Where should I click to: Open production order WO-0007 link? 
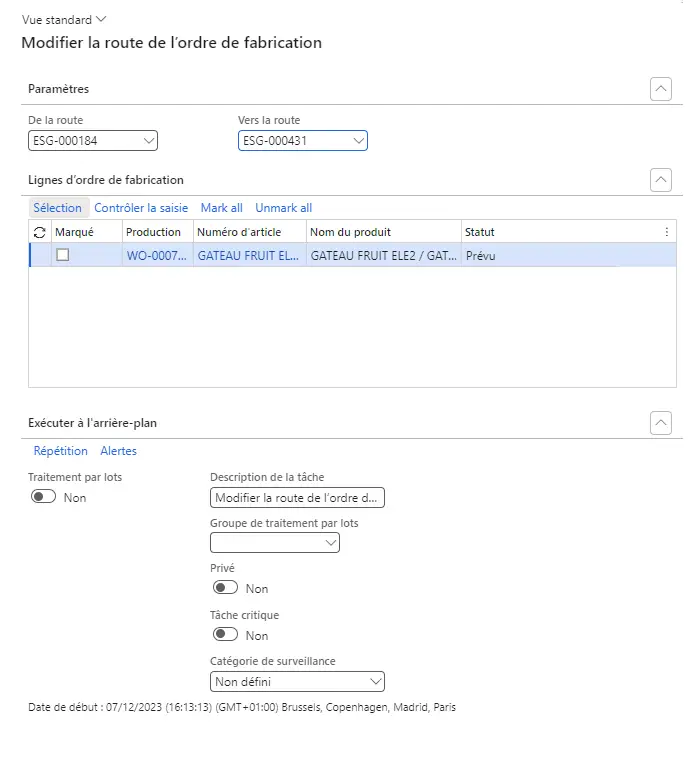(x=157, y=256)
